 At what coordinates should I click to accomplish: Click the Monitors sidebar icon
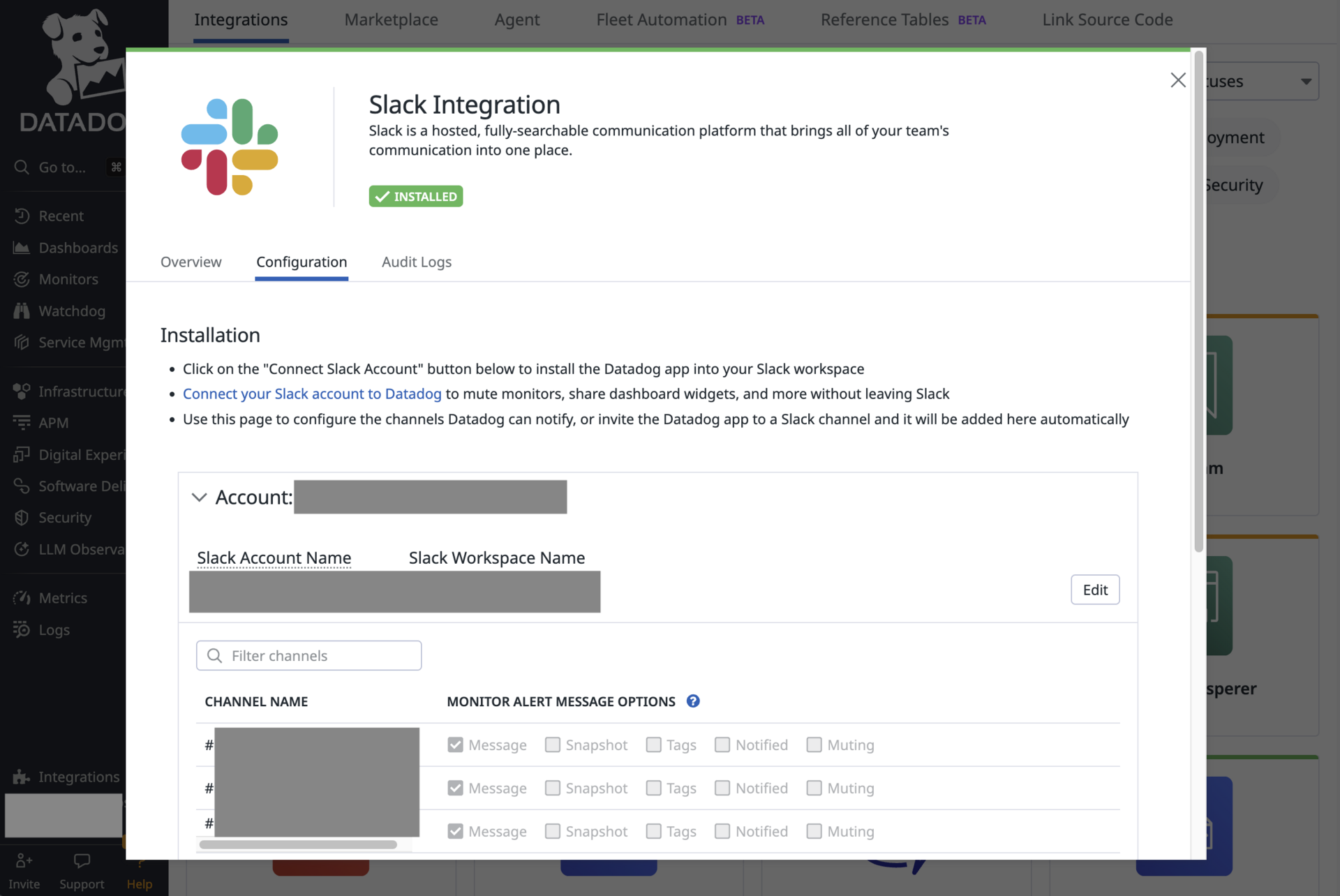(x=22, y=279)
